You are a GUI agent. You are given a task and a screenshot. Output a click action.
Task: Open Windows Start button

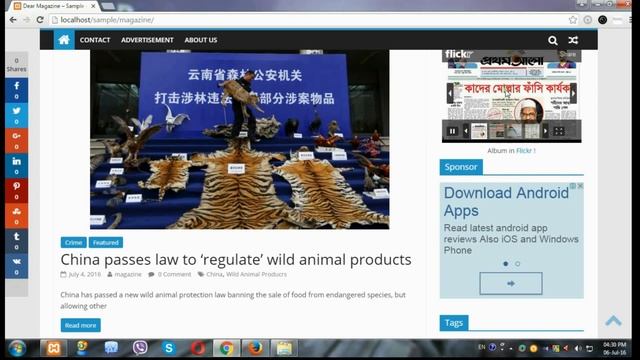pyautogui.click(x=17, y=348)
